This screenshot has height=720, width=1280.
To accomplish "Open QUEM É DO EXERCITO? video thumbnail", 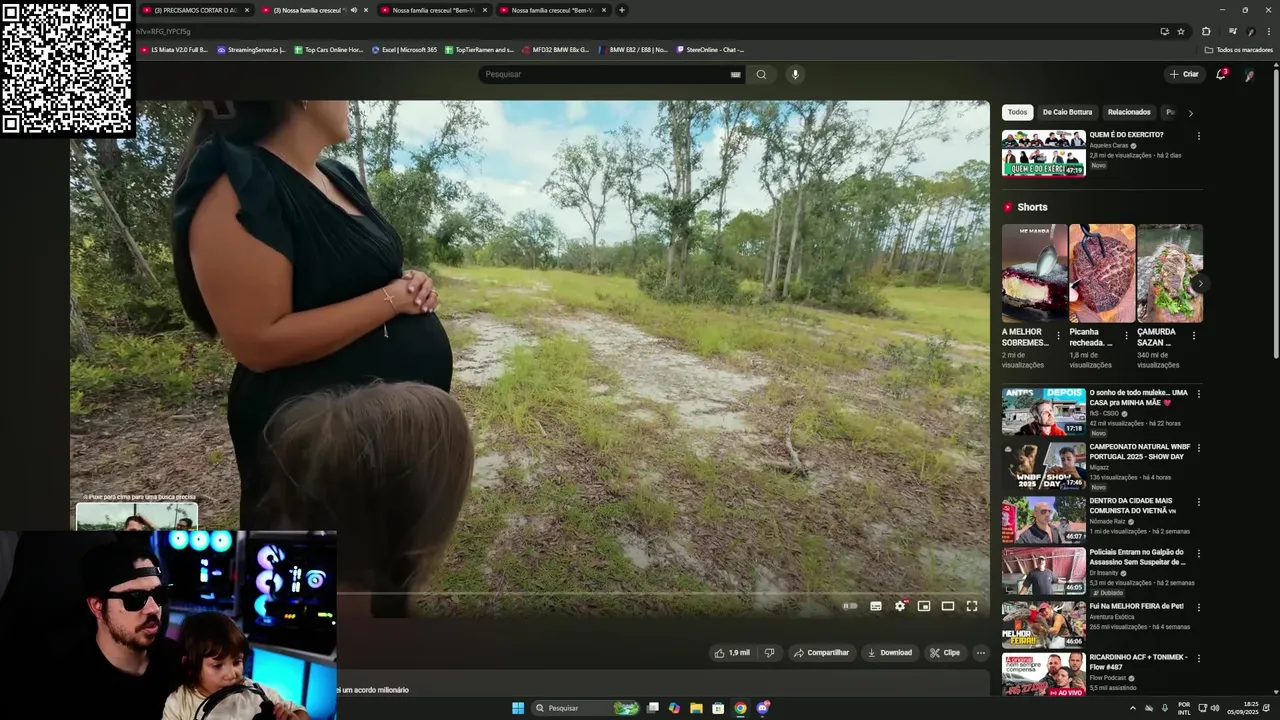I will pyautogui.click(x=1043, y=153).
